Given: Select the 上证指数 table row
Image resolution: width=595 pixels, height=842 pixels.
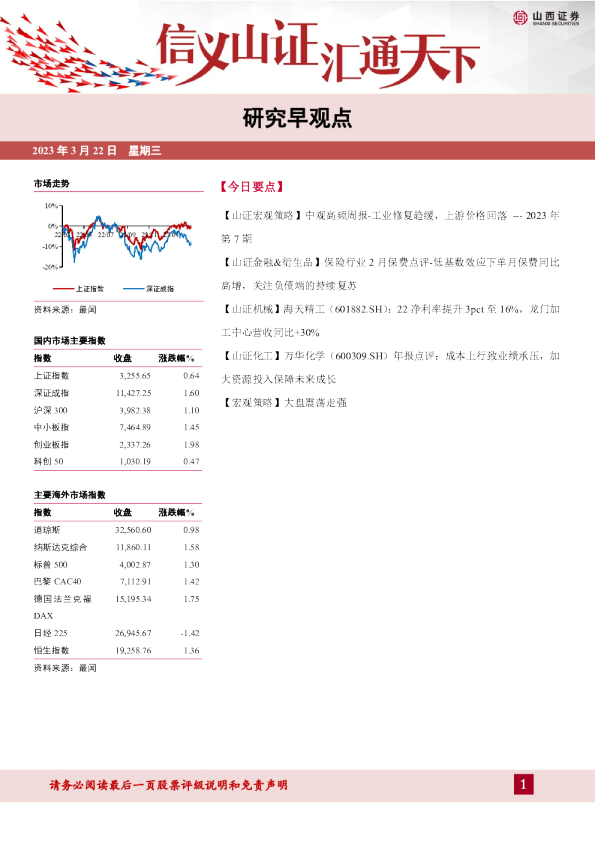Looking at the screenshot, I should pyautogui.click(x=117, y=376).
